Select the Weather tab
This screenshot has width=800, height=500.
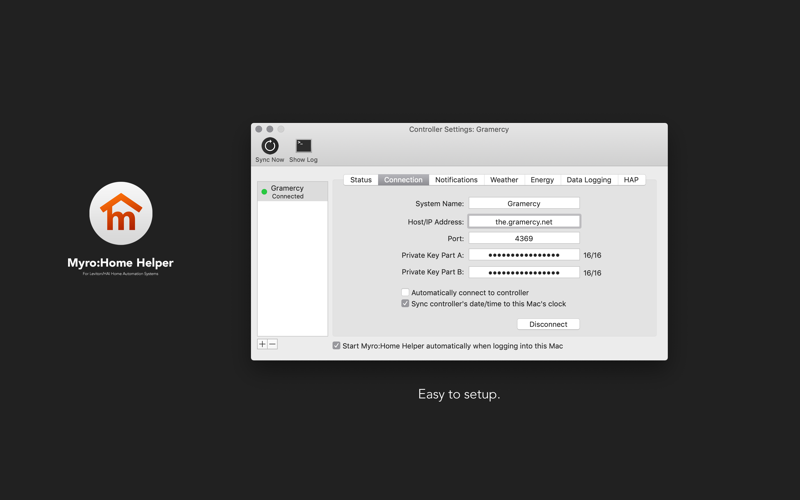tap(504, 180)
